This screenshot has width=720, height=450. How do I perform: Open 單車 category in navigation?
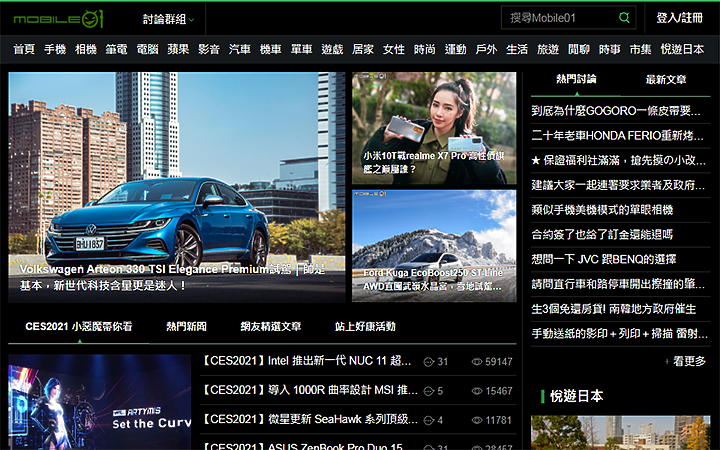302,49
